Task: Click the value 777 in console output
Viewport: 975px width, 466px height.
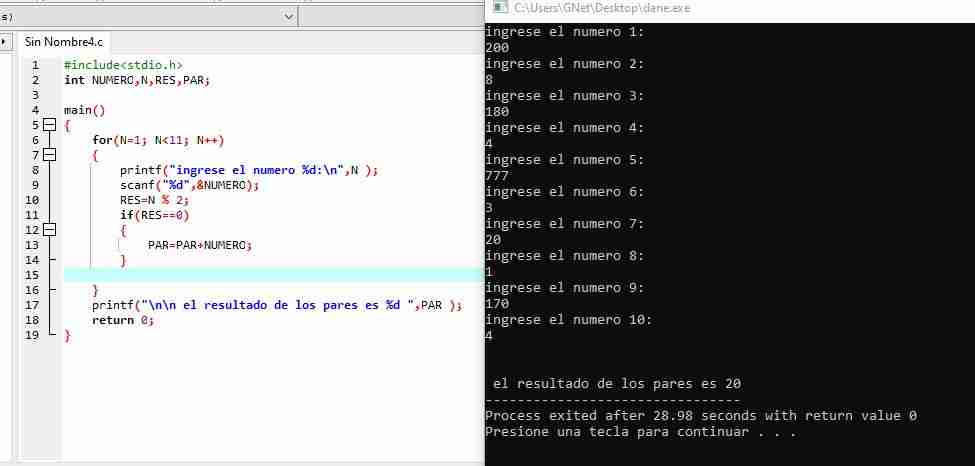Action: (497, 176)
